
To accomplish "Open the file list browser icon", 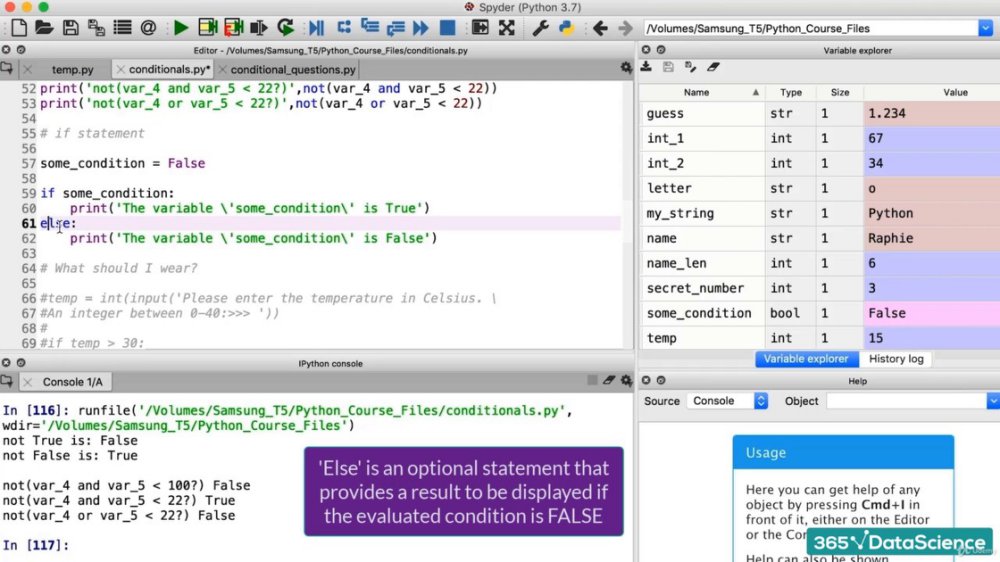I will point(122,27).
